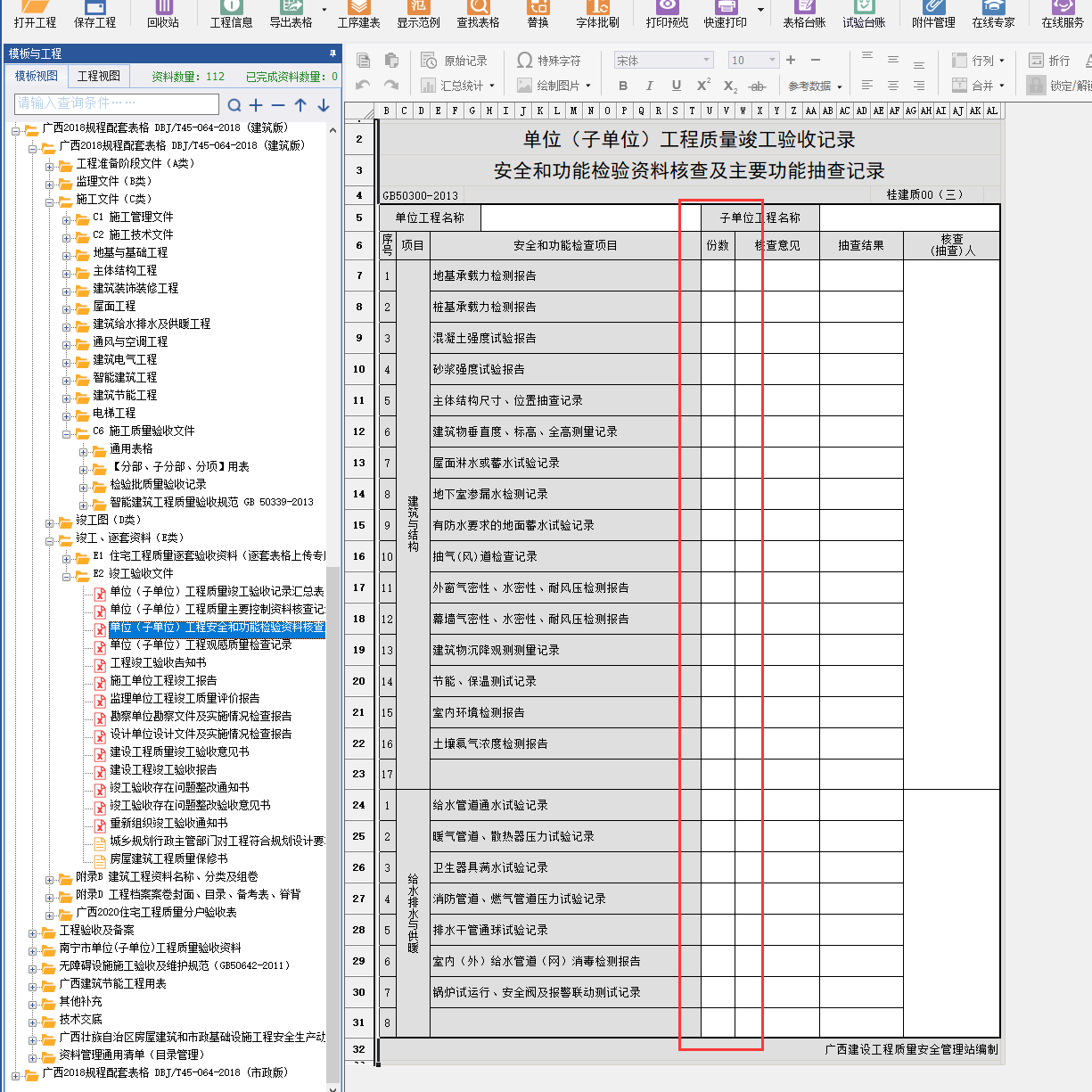Open 查找表格 table search

point(479,15)
